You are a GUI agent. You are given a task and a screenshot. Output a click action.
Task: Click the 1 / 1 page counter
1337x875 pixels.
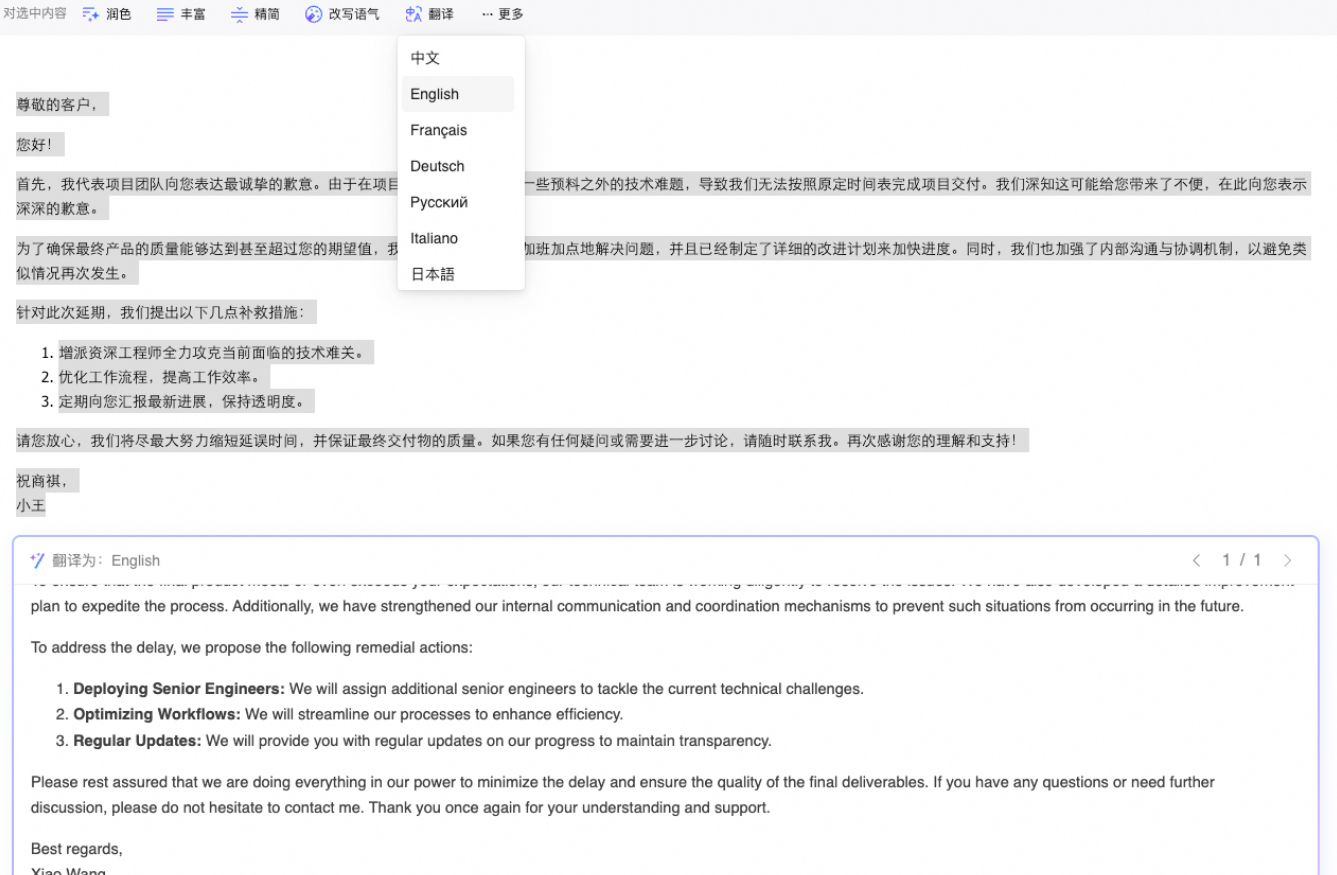coord(1242,560)
